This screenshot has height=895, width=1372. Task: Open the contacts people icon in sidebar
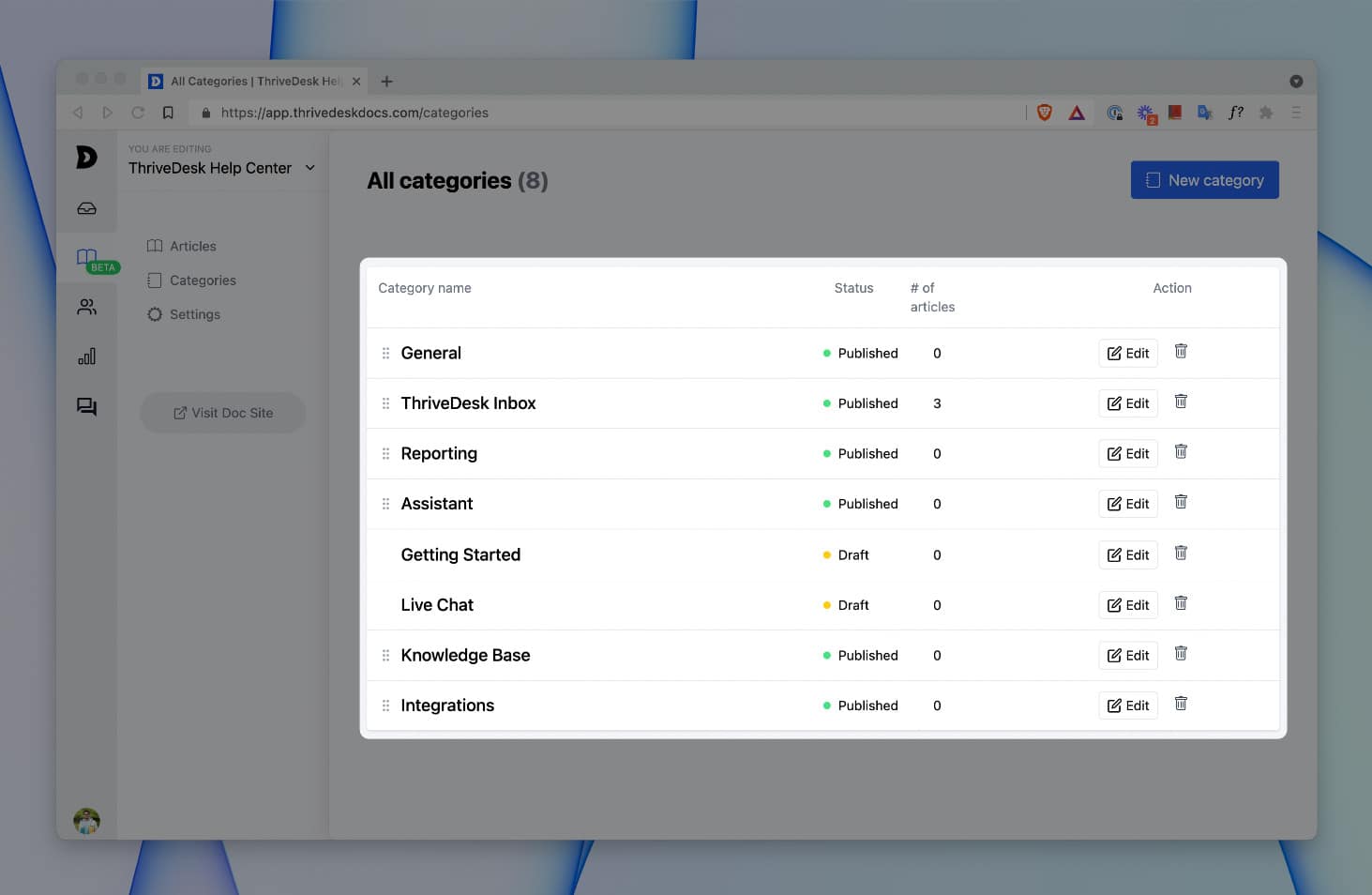click(86, 307)
